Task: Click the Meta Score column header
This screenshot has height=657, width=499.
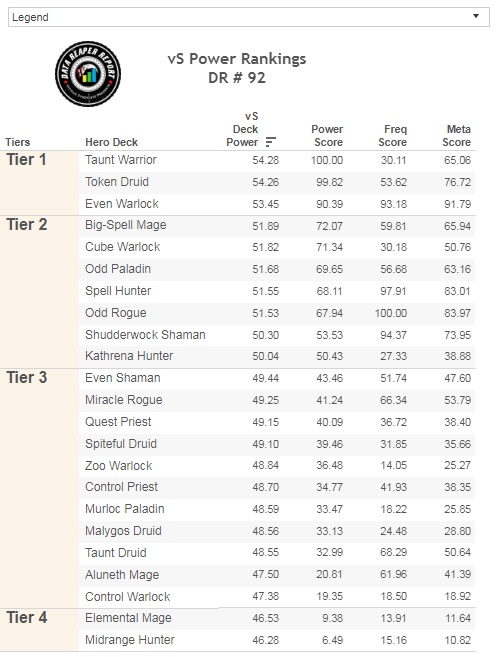Action: coord(457,136)
